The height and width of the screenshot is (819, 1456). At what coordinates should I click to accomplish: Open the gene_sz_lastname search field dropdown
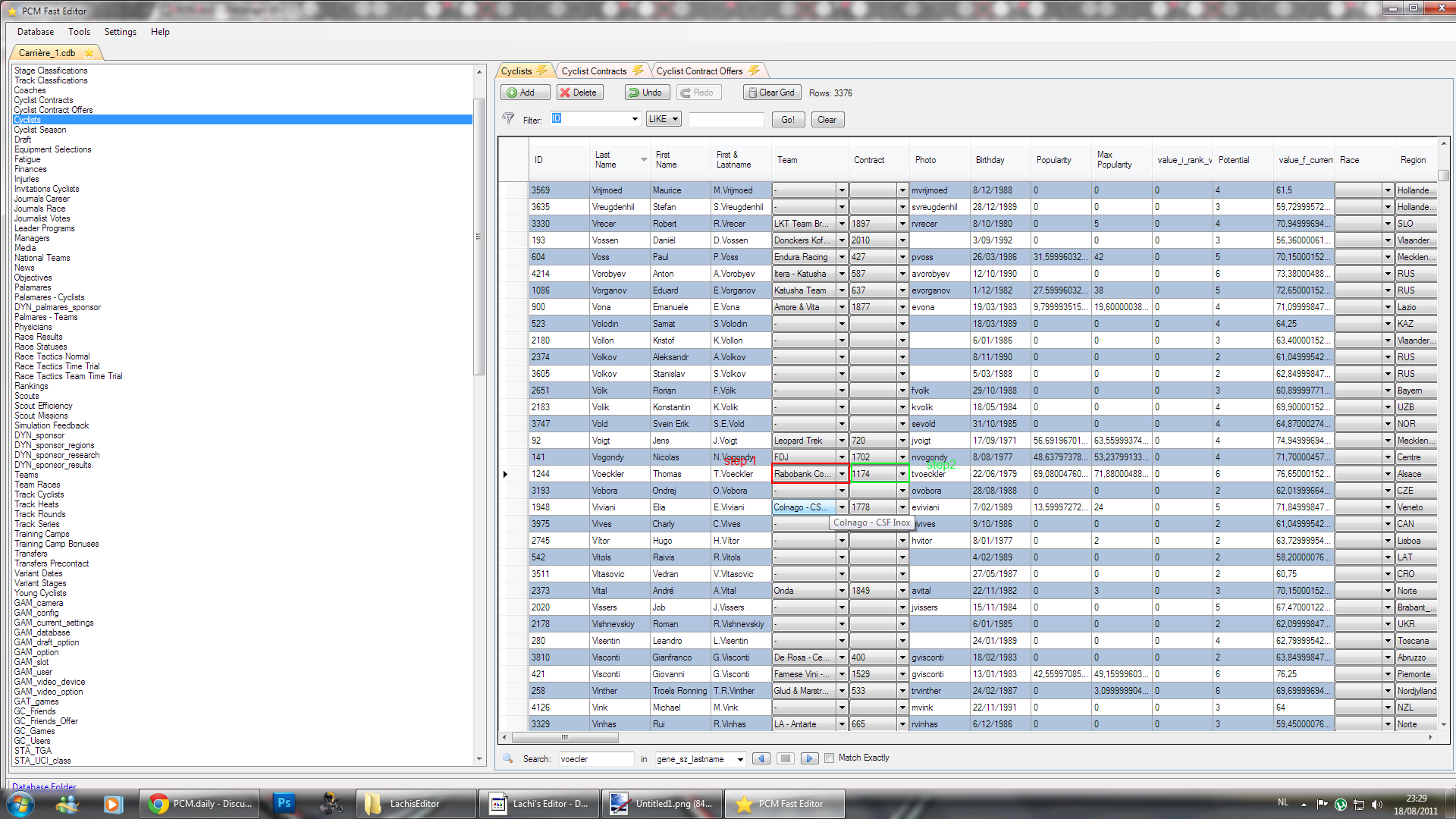[x=740, y=759]
